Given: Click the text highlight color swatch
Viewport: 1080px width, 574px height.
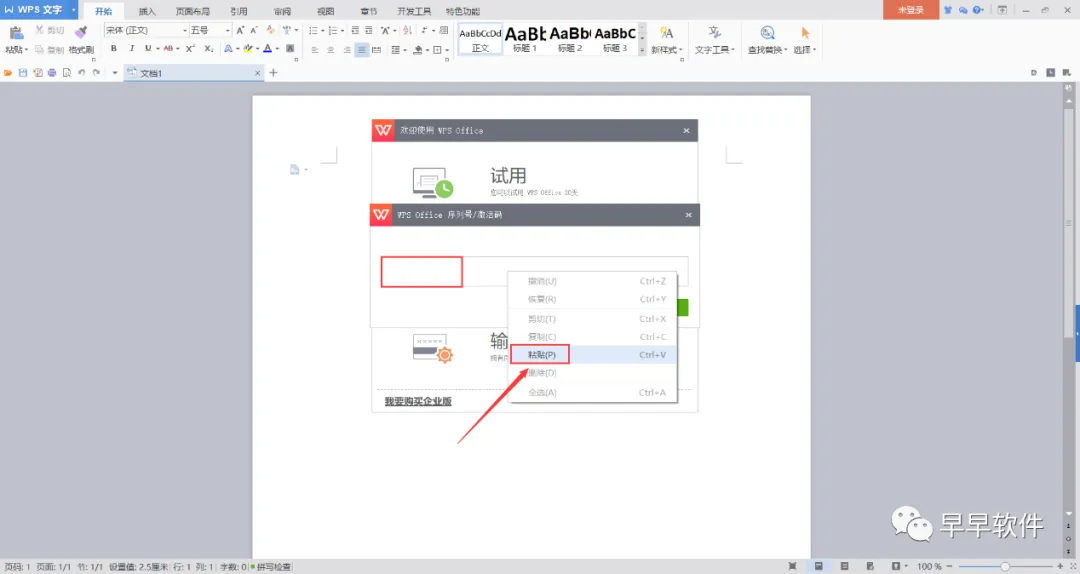Looking at the screenshot, I should [x=247, y=49].
